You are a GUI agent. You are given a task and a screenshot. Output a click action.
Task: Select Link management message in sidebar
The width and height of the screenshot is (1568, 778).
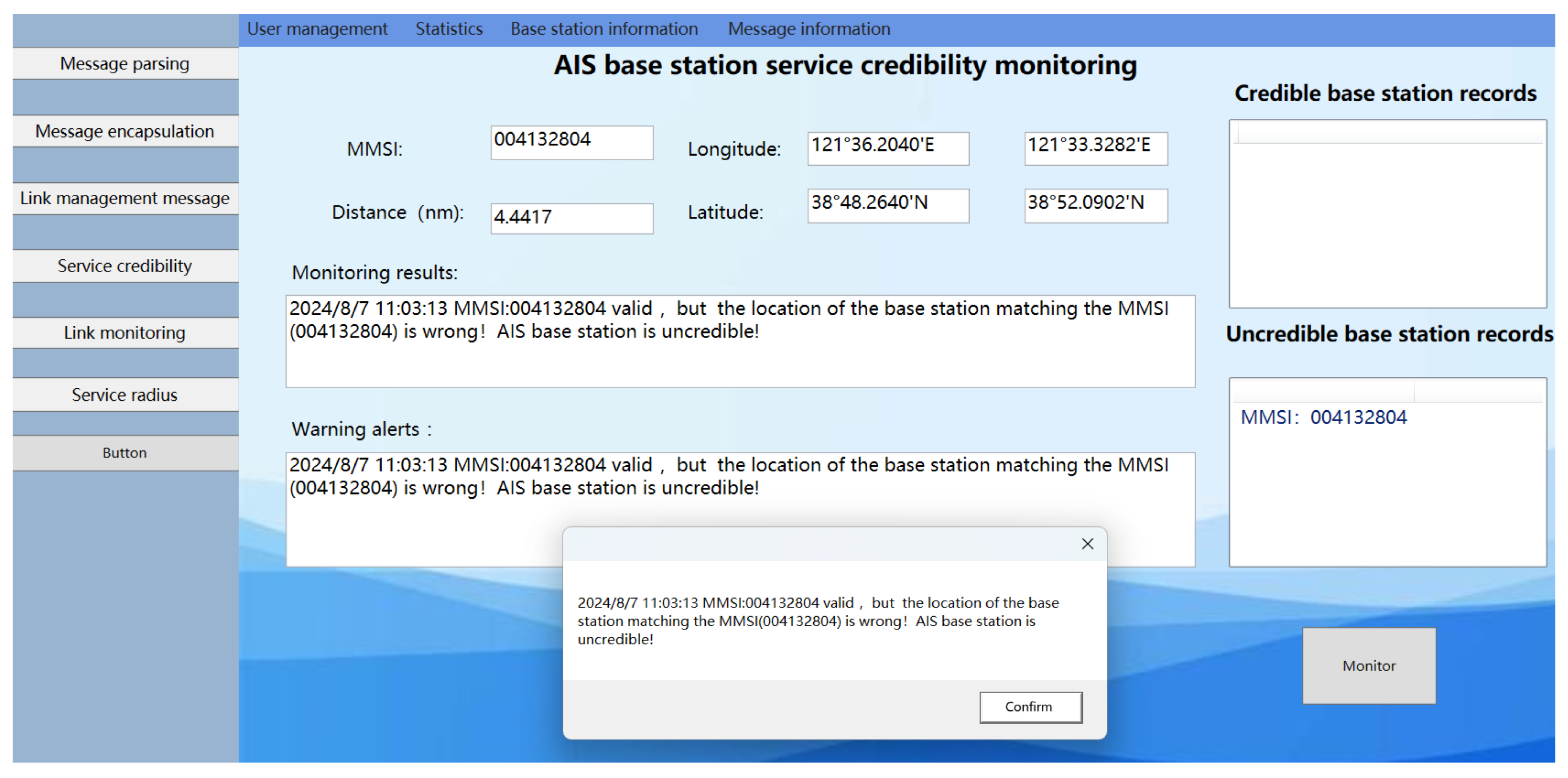(x=124, y=198)
